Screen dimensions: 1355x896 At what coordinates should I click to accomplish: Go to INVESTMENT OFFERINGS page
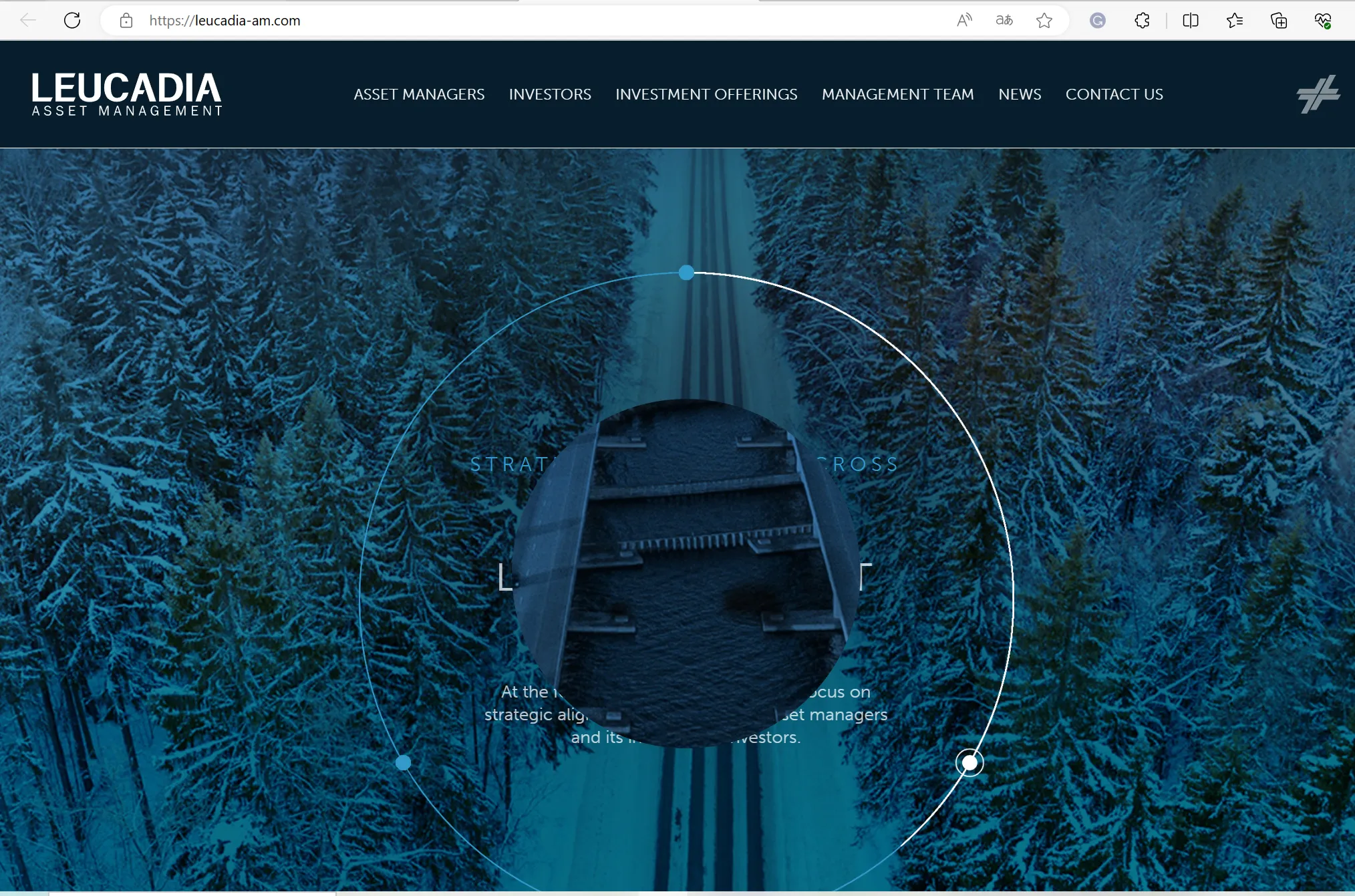(706, 94)
